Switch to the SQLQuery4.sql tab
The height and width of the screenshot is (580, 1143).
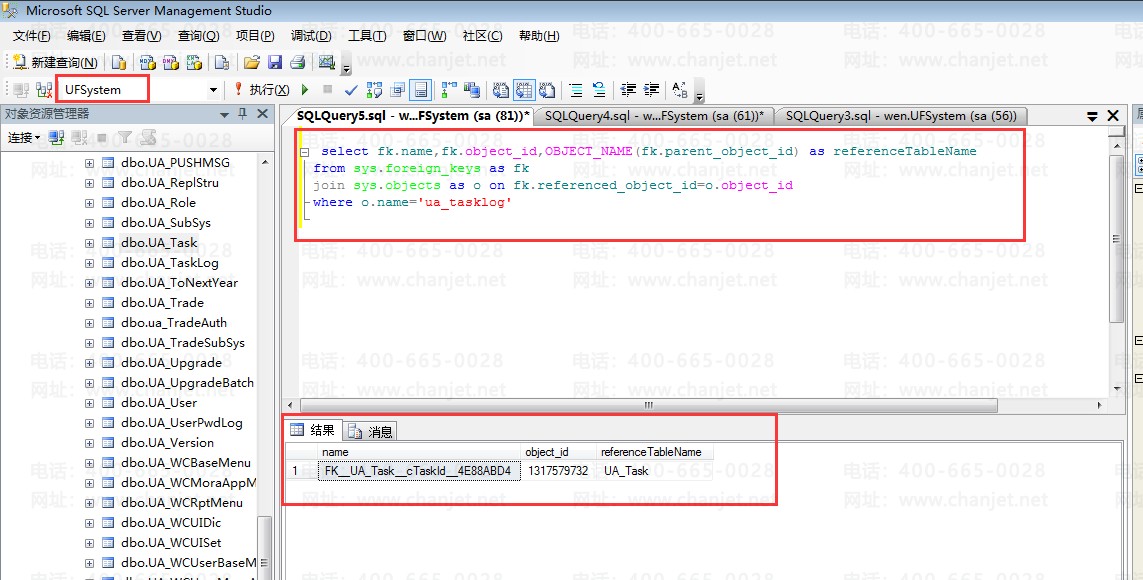(653, 116)
